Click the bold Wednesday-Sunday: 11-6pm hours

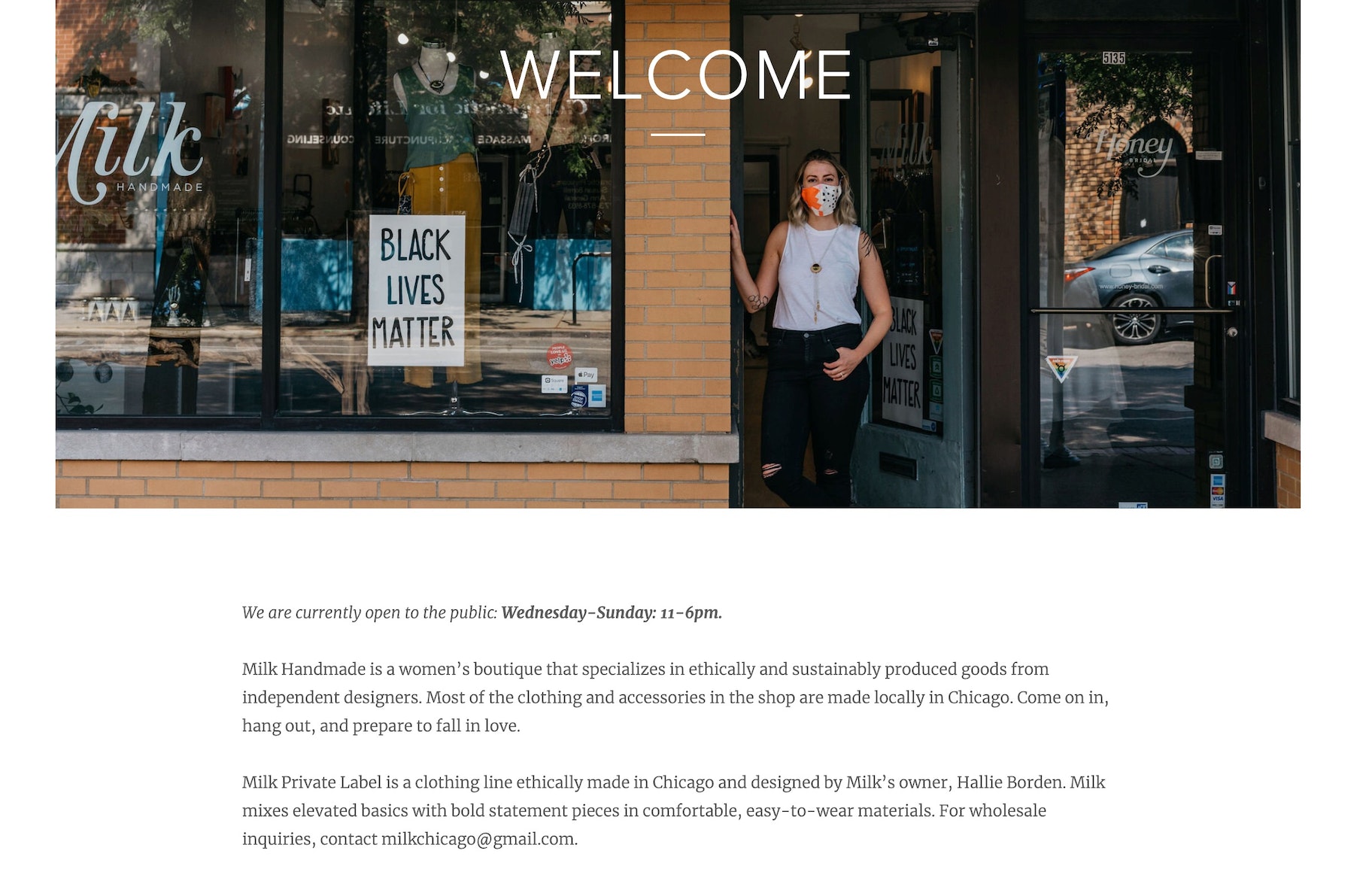point(612,612)
